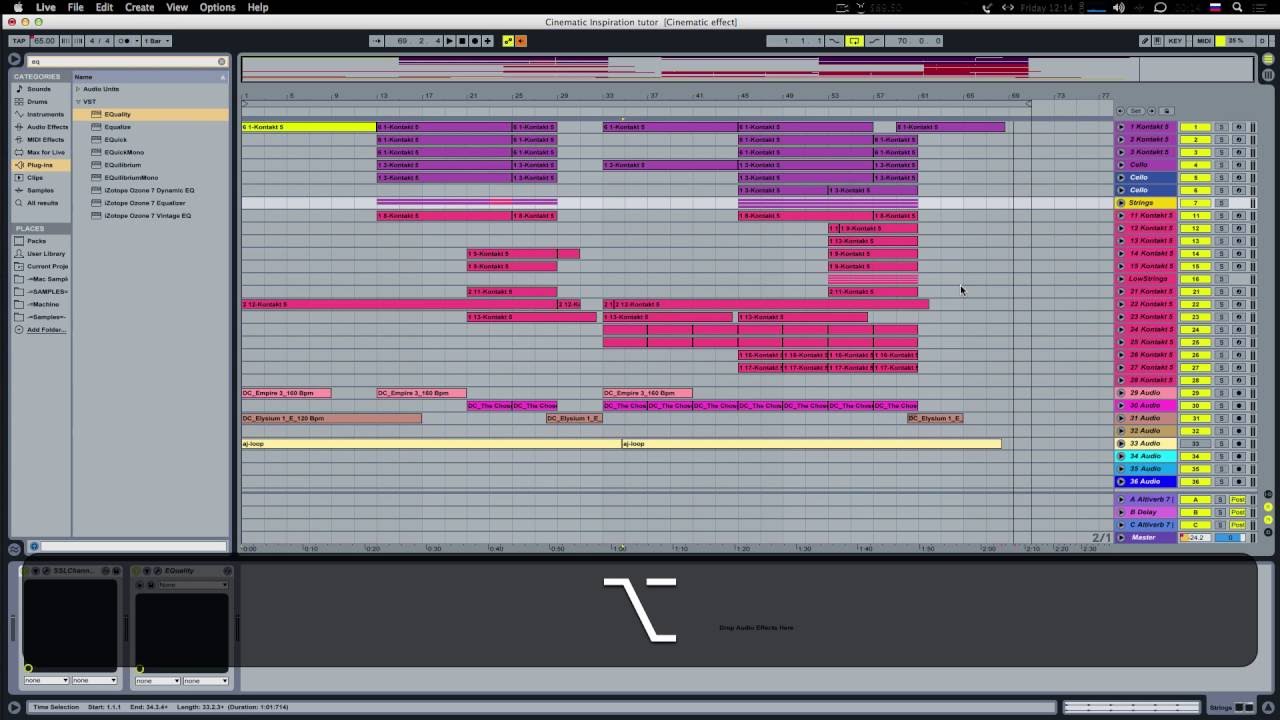Clear the browser search field

(222, 62)
